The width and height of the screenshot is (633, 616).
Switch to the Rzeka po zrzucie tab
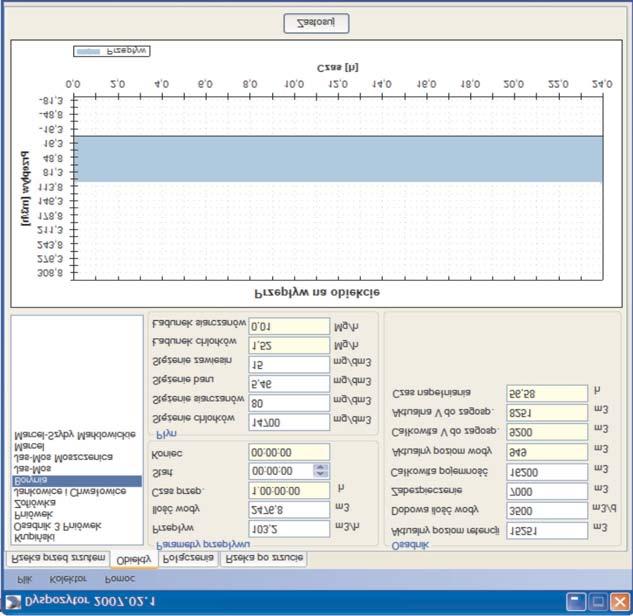pyautogui.click(x=264, y=559)
